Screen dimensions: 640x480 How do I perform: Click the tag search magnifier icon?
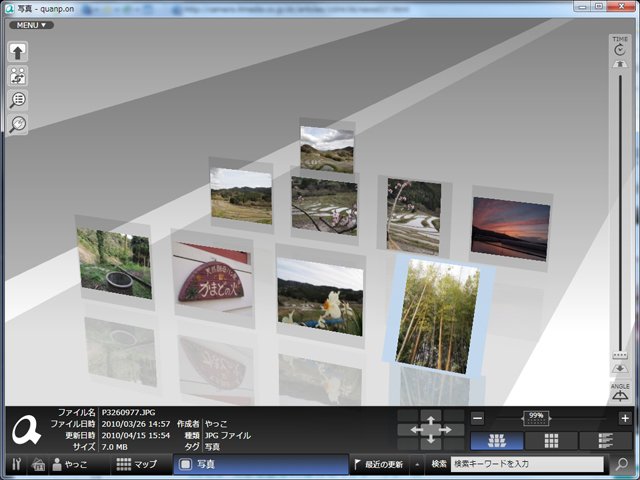[18, 124]
